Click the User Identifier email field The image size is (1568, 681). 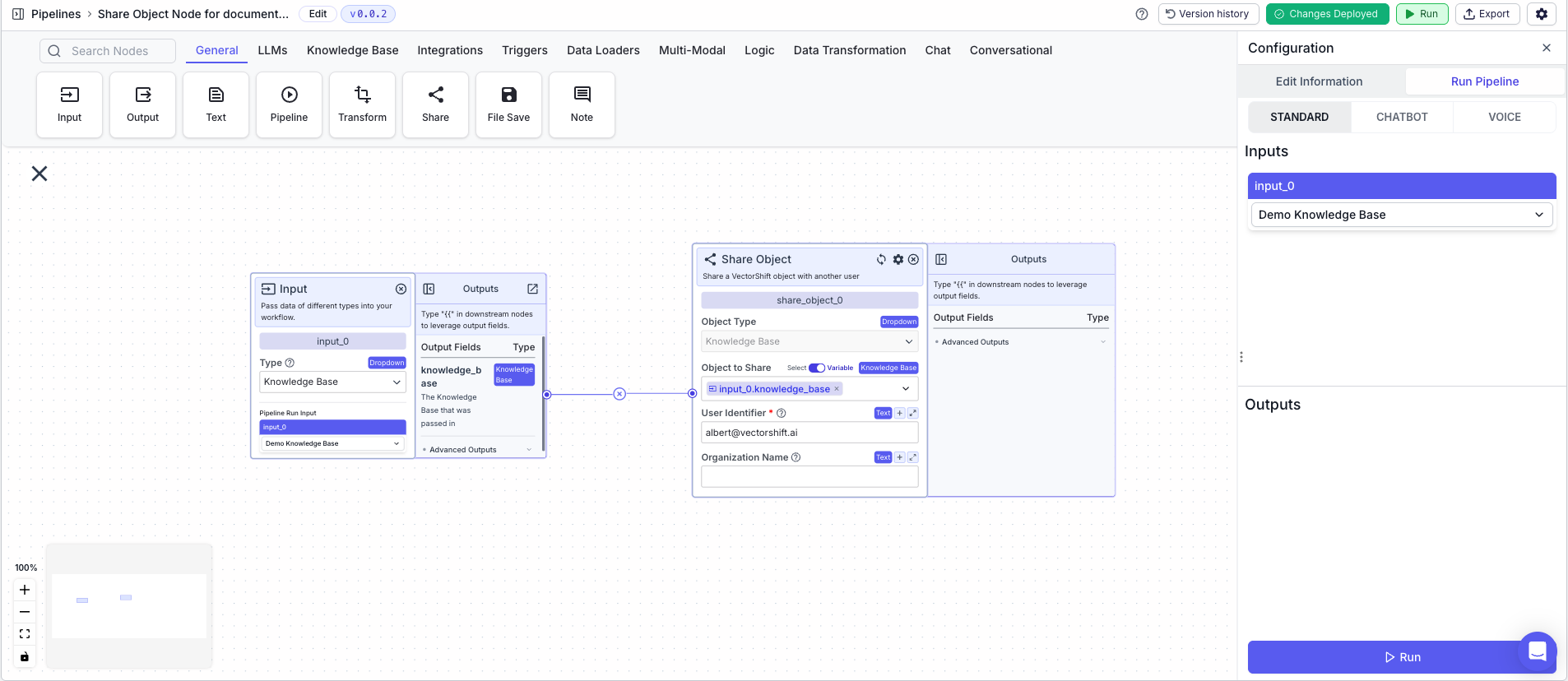click(x=810, y=433)
